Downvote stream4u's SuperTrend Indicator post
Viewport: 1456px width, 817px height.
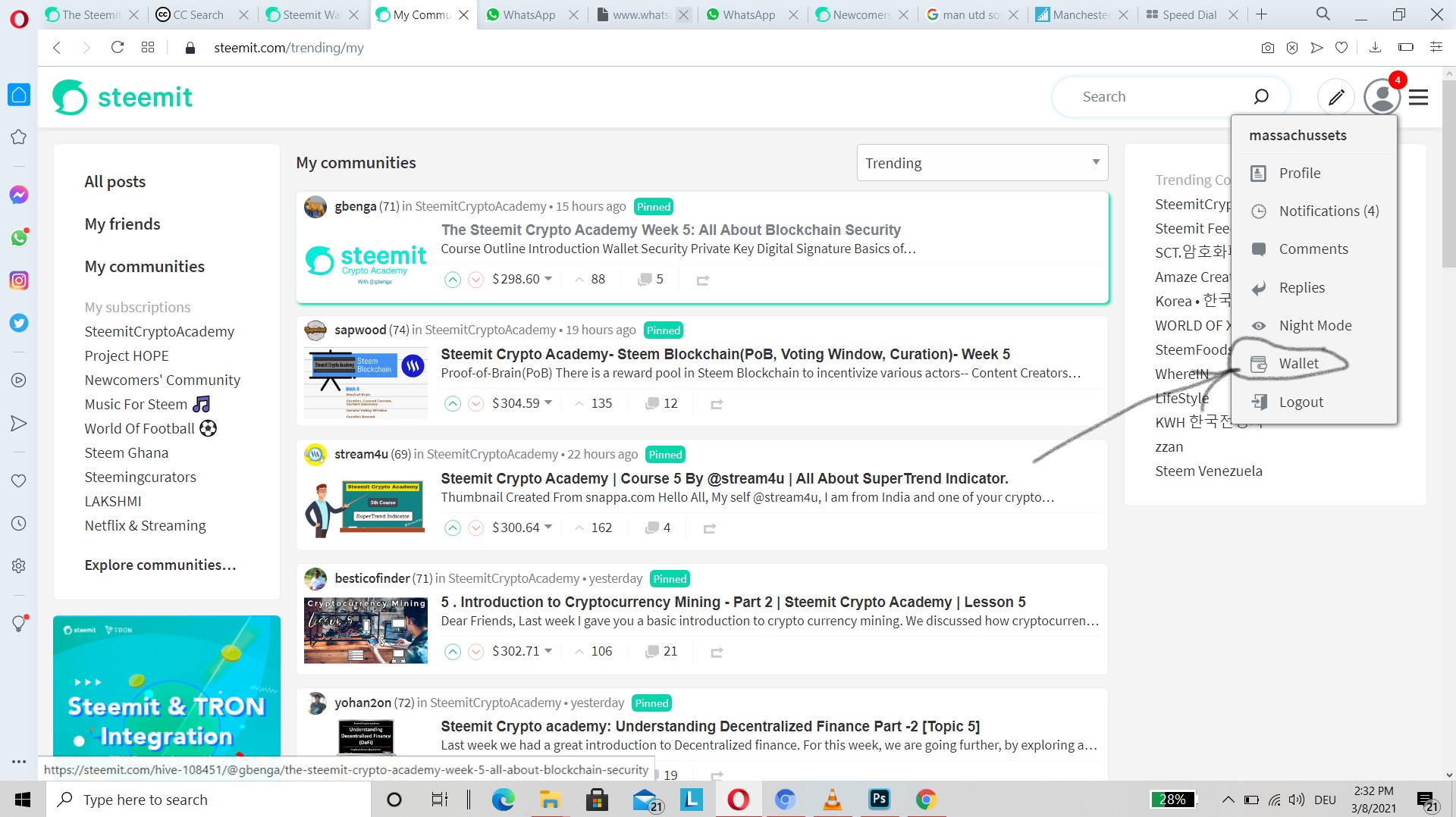(476, 528)
